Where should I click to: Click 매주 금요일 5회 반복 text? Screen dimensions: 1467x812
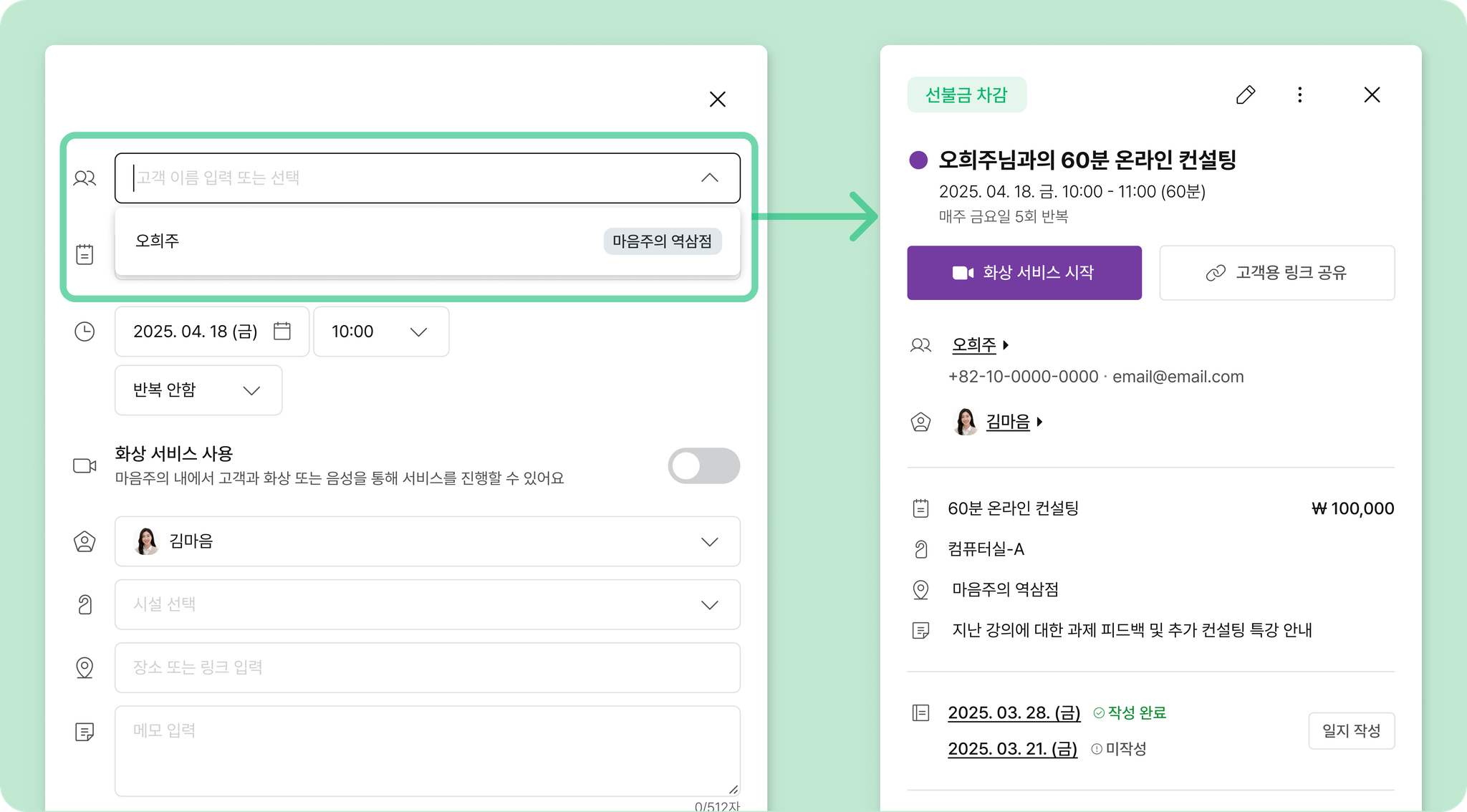pos(1004,216)
